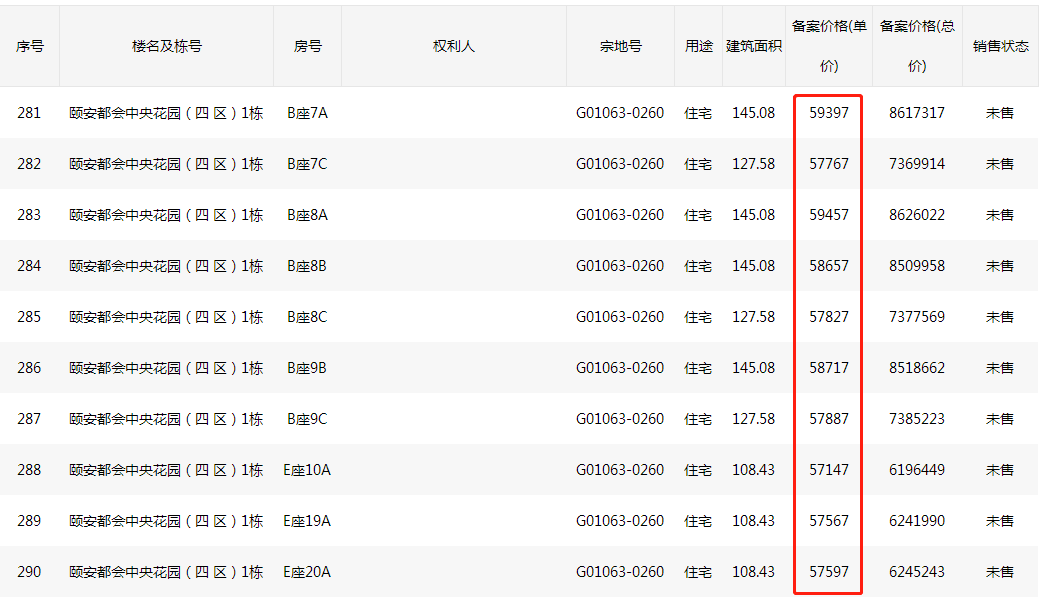Viewport: 1048px width, 602px height.
Task: Click unit price 58657
Action: point(829,266)
